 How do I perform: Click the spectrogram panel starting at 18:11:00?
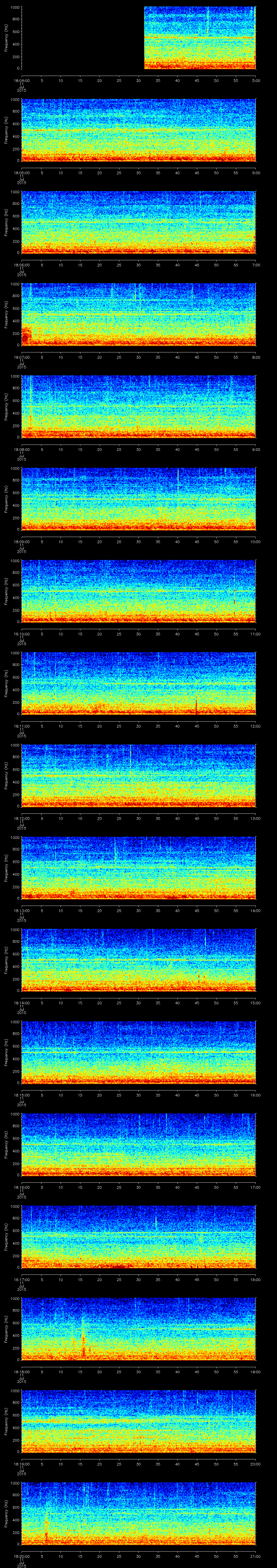click(139, 683)
